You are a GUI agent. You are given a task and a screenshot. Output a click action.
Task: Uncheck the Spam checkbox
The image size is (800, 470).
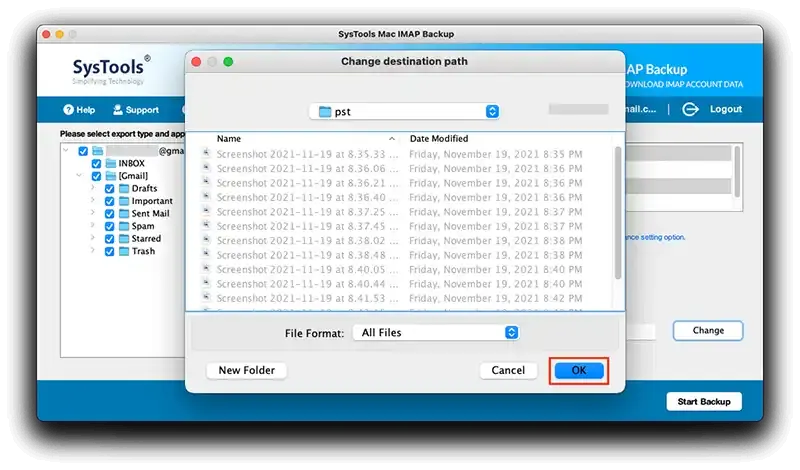click(109, 227)
